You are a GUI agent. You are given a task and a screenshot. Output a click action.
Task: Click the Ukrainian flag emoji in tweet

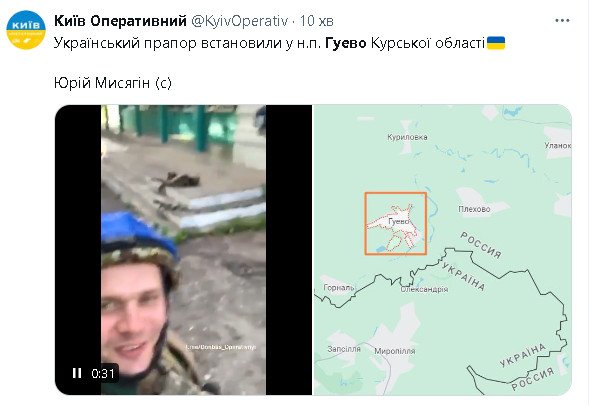pos(496,43)
